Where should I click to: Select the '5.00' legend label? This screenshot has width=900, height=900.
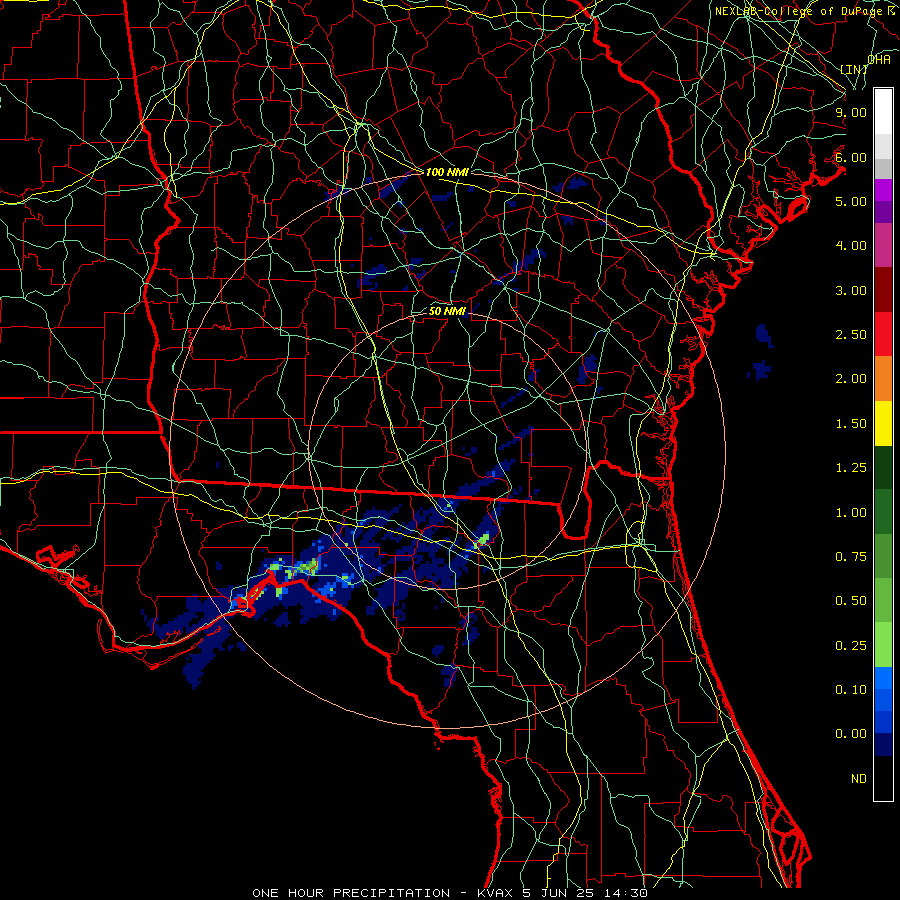[851, 201]
